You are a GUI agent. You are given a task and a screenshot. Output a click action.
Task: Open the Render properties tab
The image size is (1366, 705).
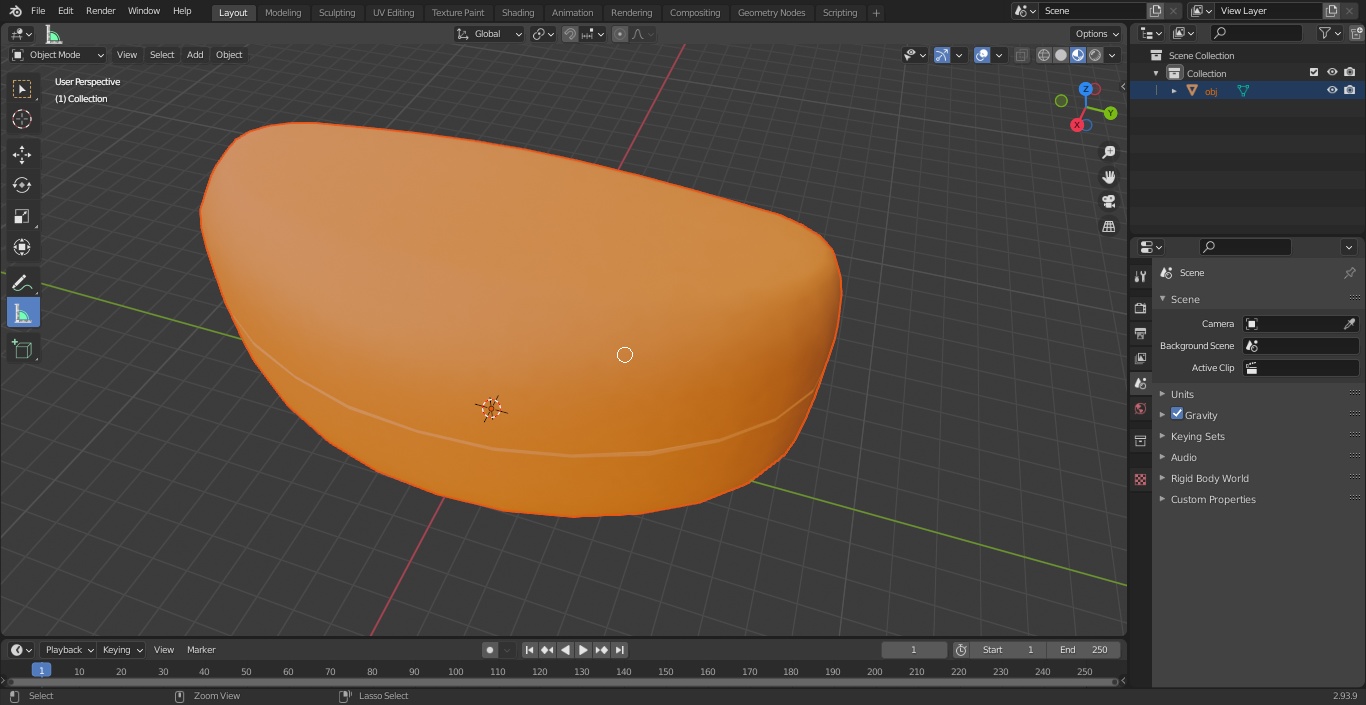pos(1140,308)
